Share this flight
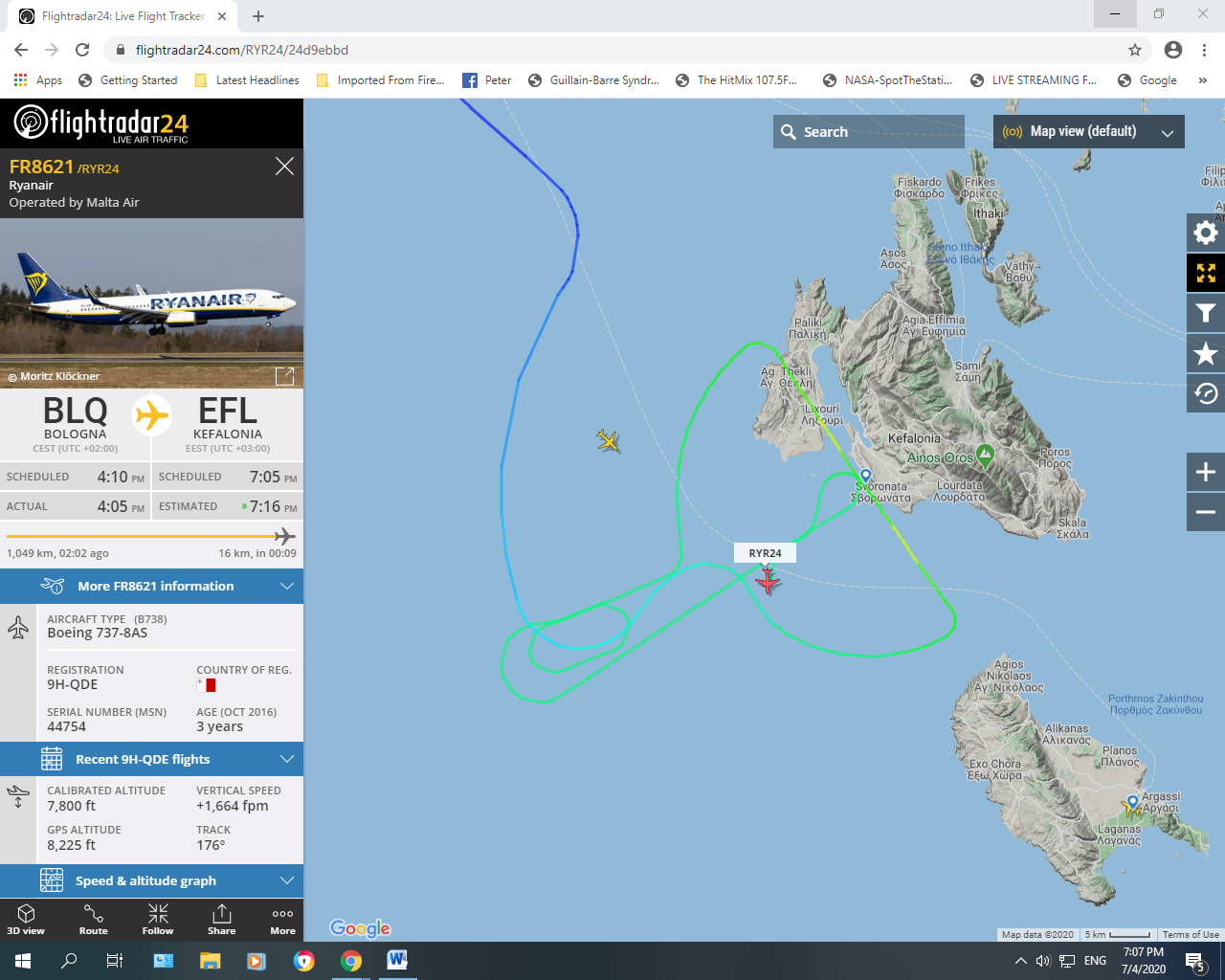This screenshot has height=980, width=1225. [221, 919]
